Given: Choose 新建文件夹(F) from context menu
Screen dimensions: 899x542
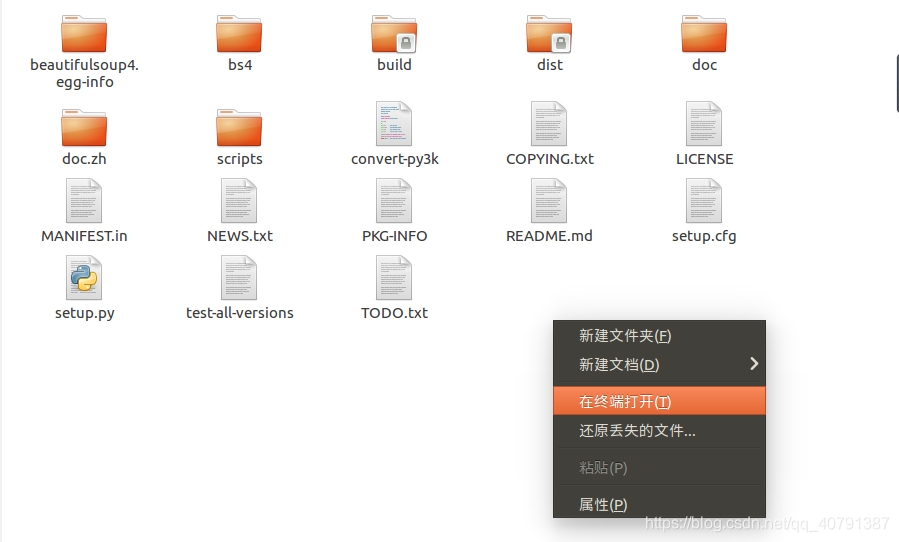Looking at the screenshot, I should (659, 336).
